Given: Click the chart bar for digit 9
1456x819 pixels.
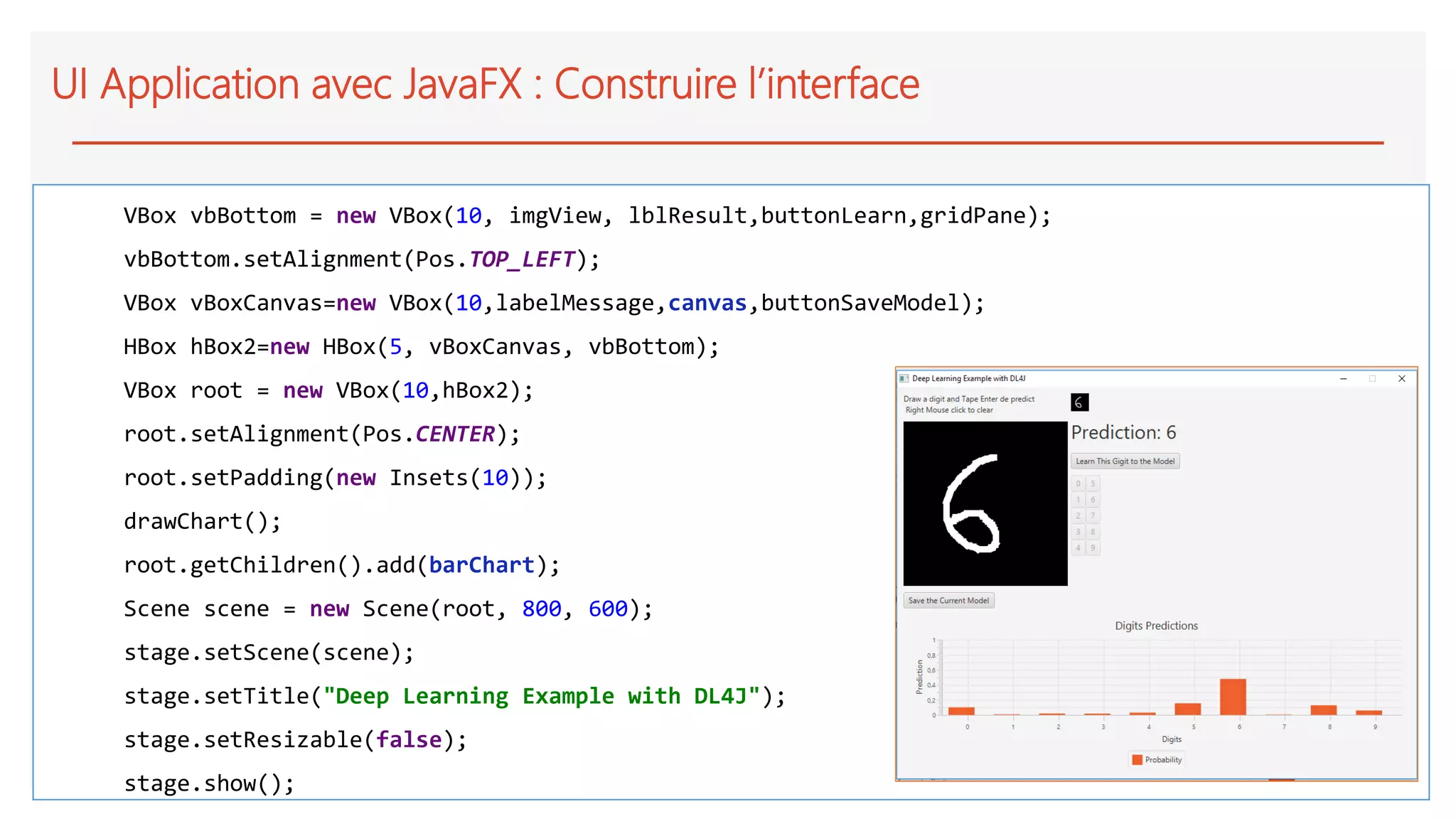Looking at the screenshot, I should point(1369,712).
